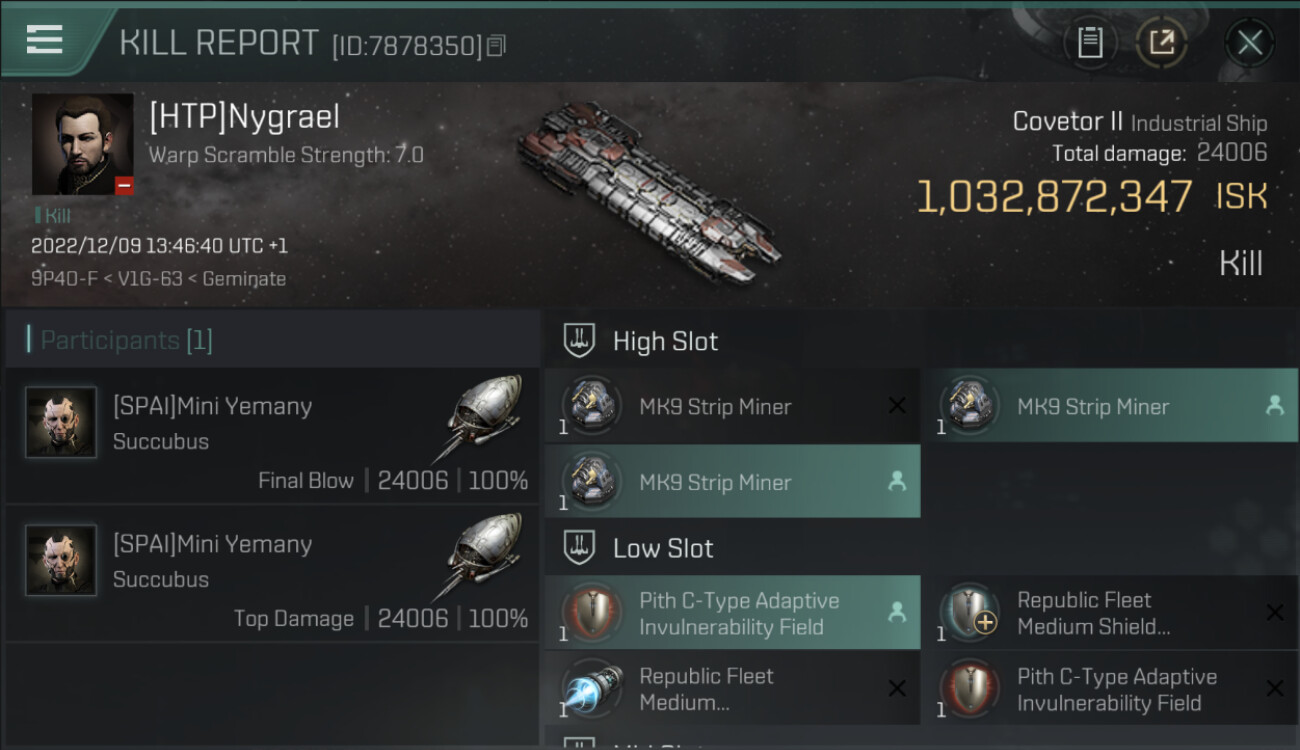This screenshot has height=750, width=1300.
Task: Collapse the Low Slot section header
Action: 663,548
